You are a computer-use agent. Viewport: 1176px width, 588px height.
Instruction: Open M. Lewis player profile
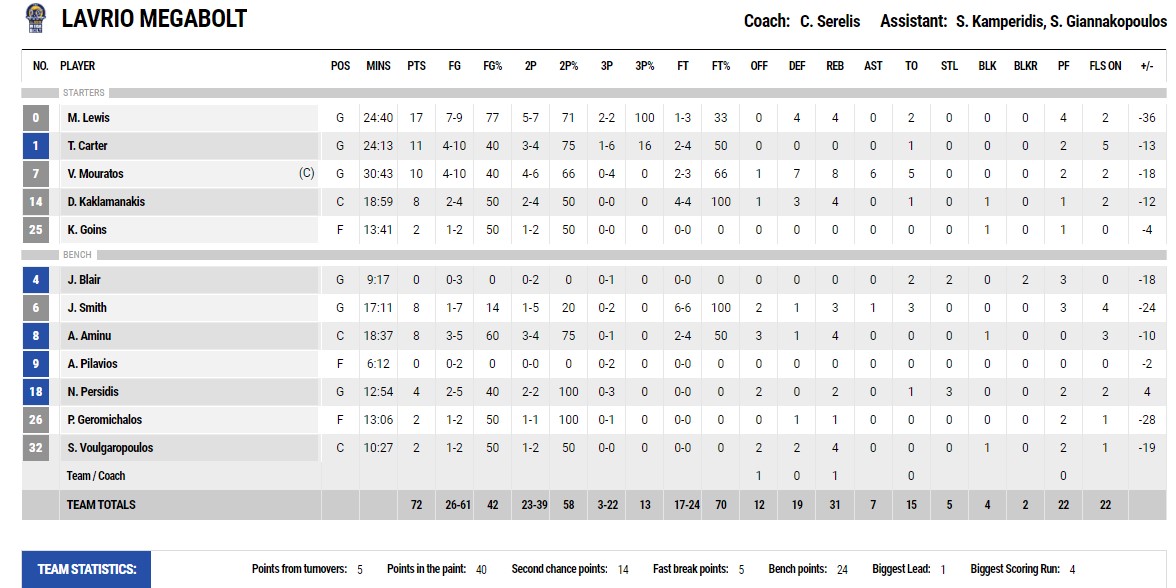coord(89,118)
